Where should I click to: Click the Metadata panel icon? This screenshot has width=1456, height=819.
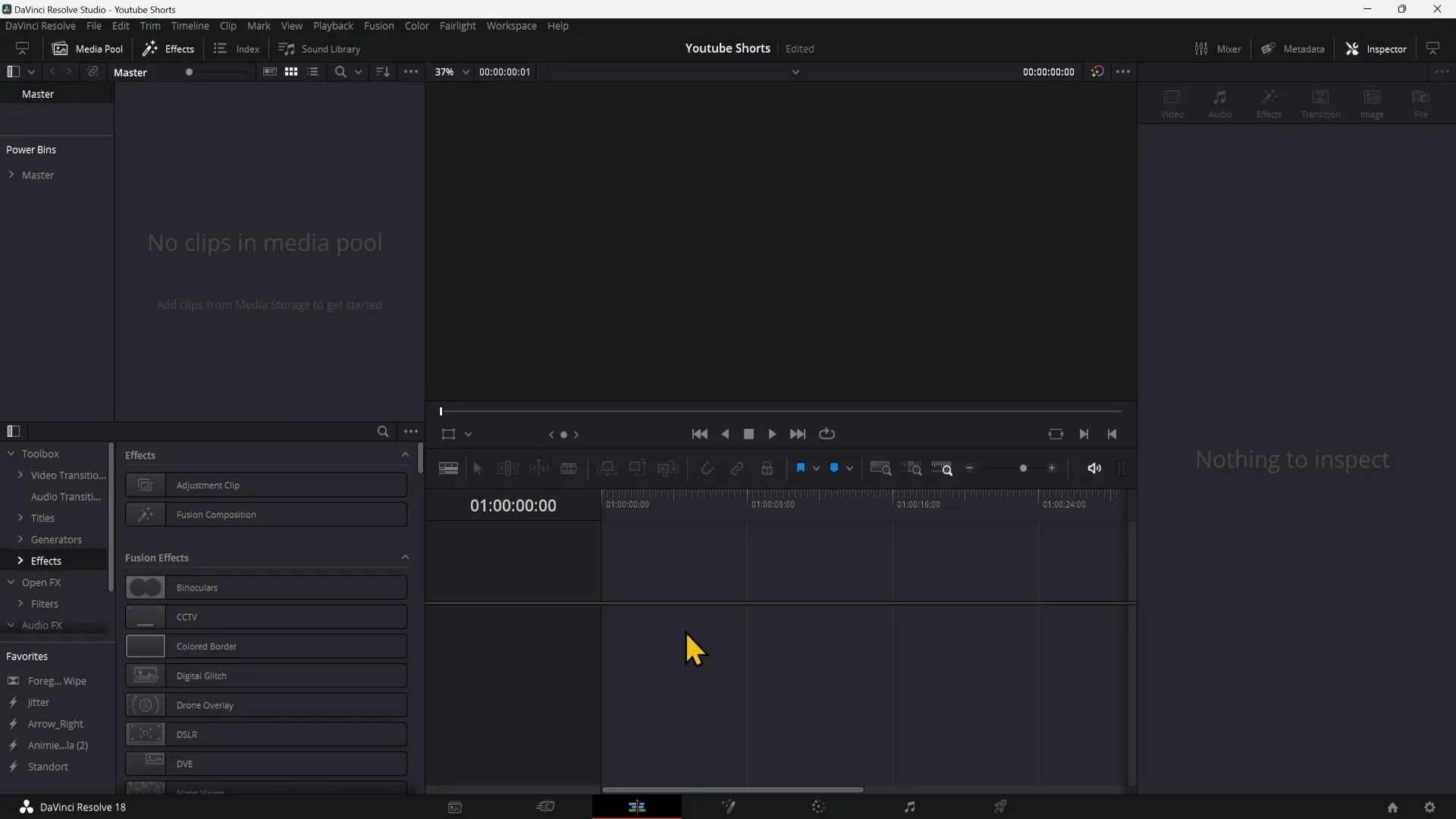(1267, 48)
